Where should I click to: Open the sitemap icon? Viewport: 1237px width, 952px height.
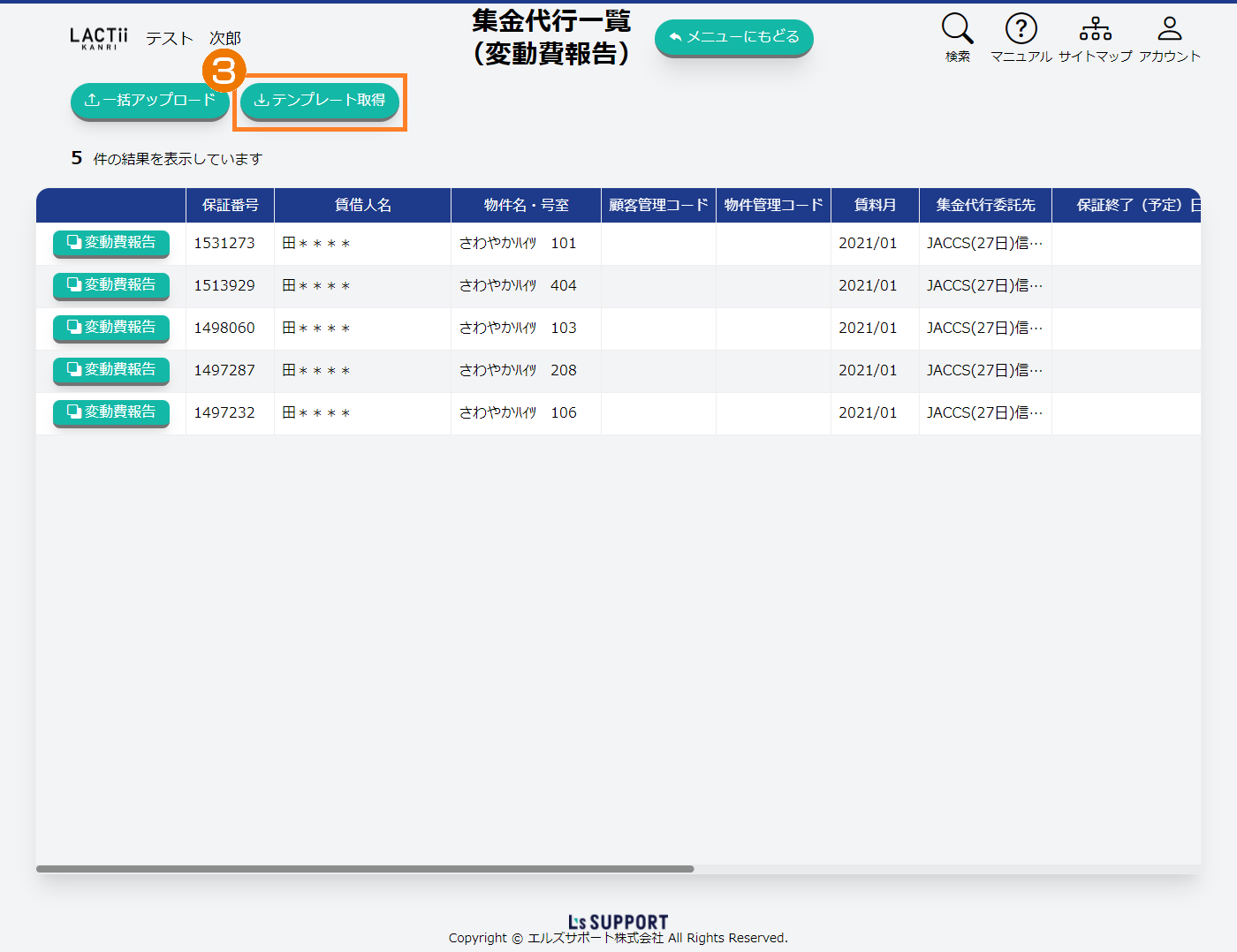point(1095,29)
